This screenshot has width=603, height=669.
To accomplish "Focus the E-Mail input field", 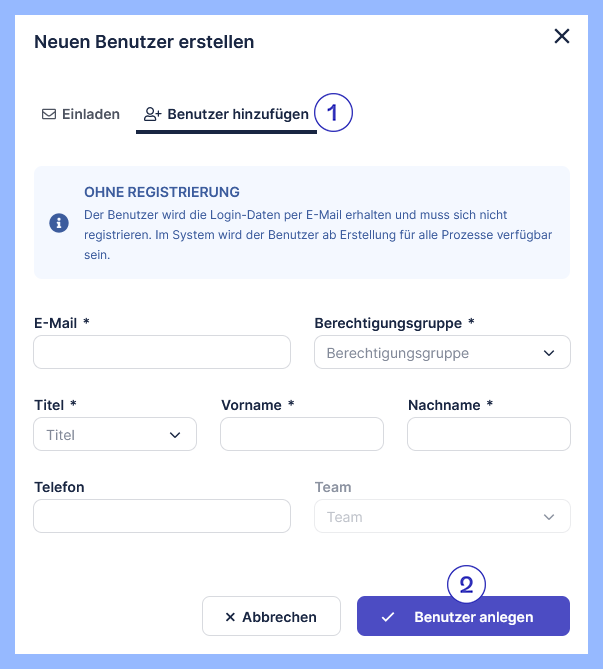I will 162,352.
